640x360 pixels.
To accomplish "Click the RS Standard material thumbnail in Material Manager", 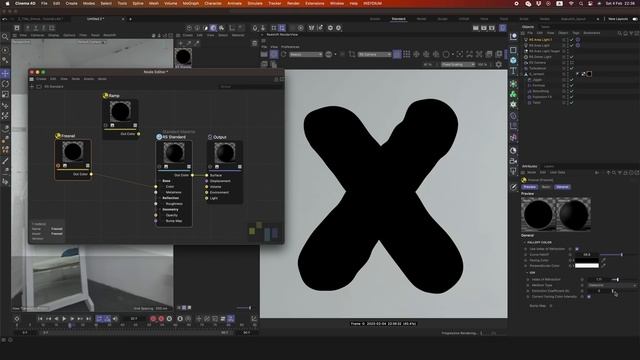I will pyautogui.click(x=183, y=56).
